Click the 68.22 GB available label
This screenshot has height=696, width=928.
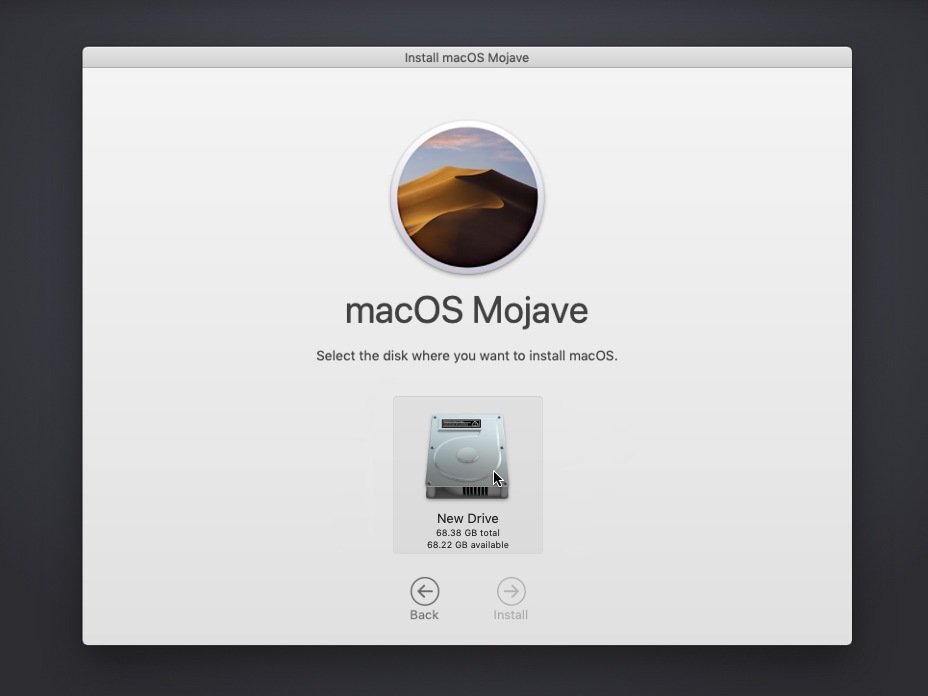click(x=467, y=545)
